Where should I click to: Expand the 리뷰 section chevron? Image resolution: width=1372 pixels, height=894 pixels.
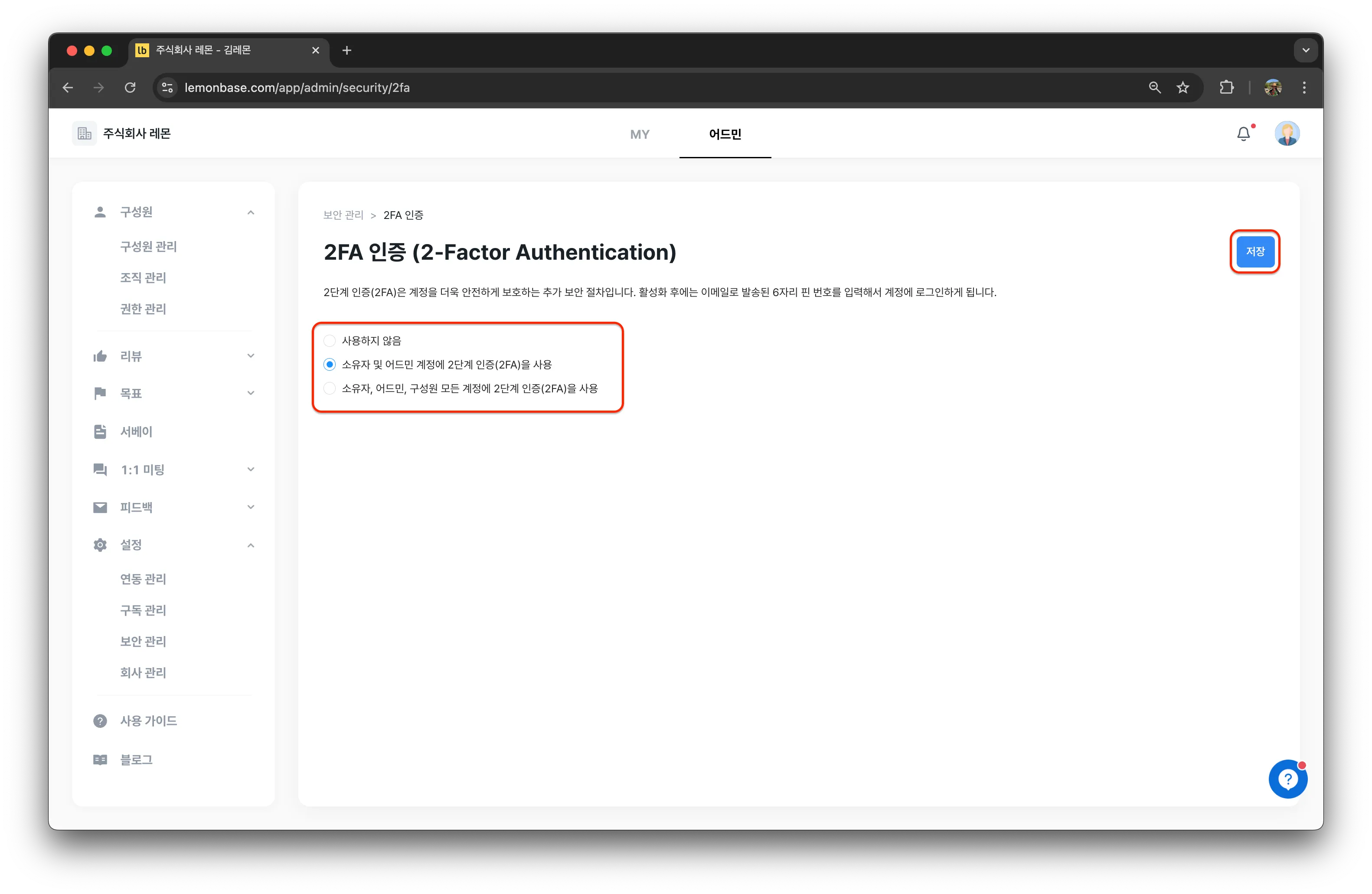(x=251, y=356)
